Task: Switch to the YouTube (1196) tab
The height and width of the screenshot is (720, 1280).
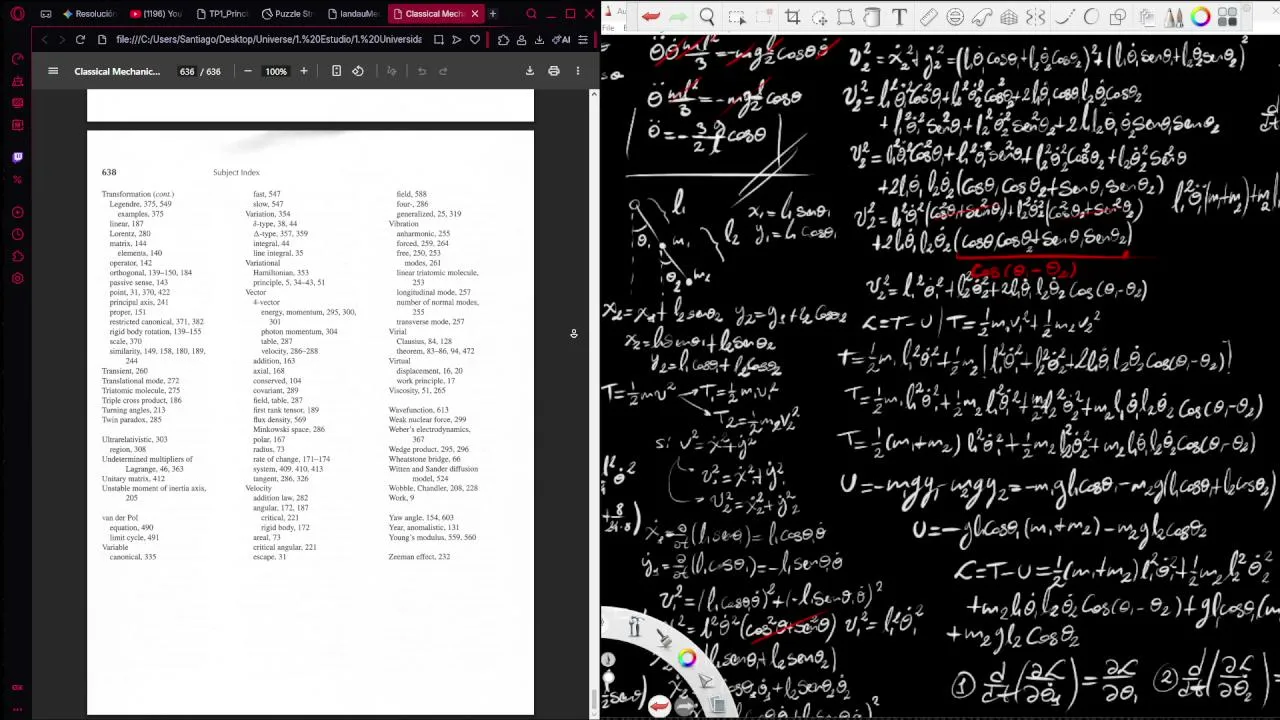Action: [x=156, y=14]
